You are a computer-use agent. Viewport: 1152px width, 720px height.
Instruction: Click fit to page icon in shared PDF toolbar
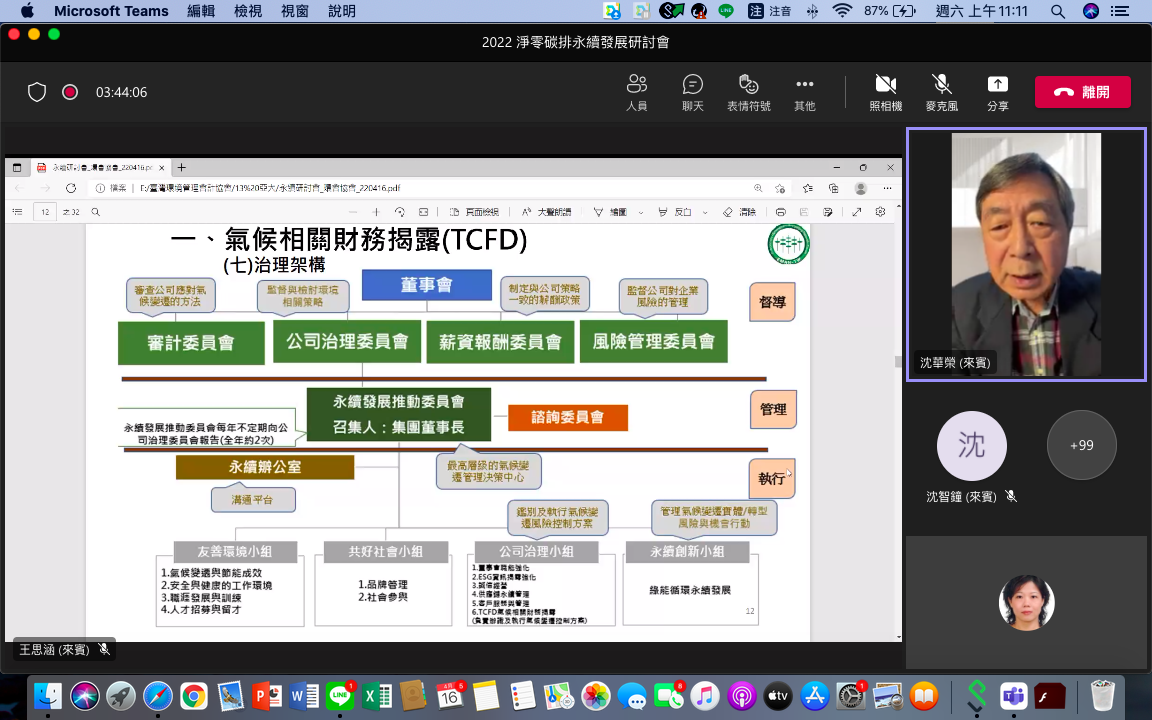click(x=423, y=212)
